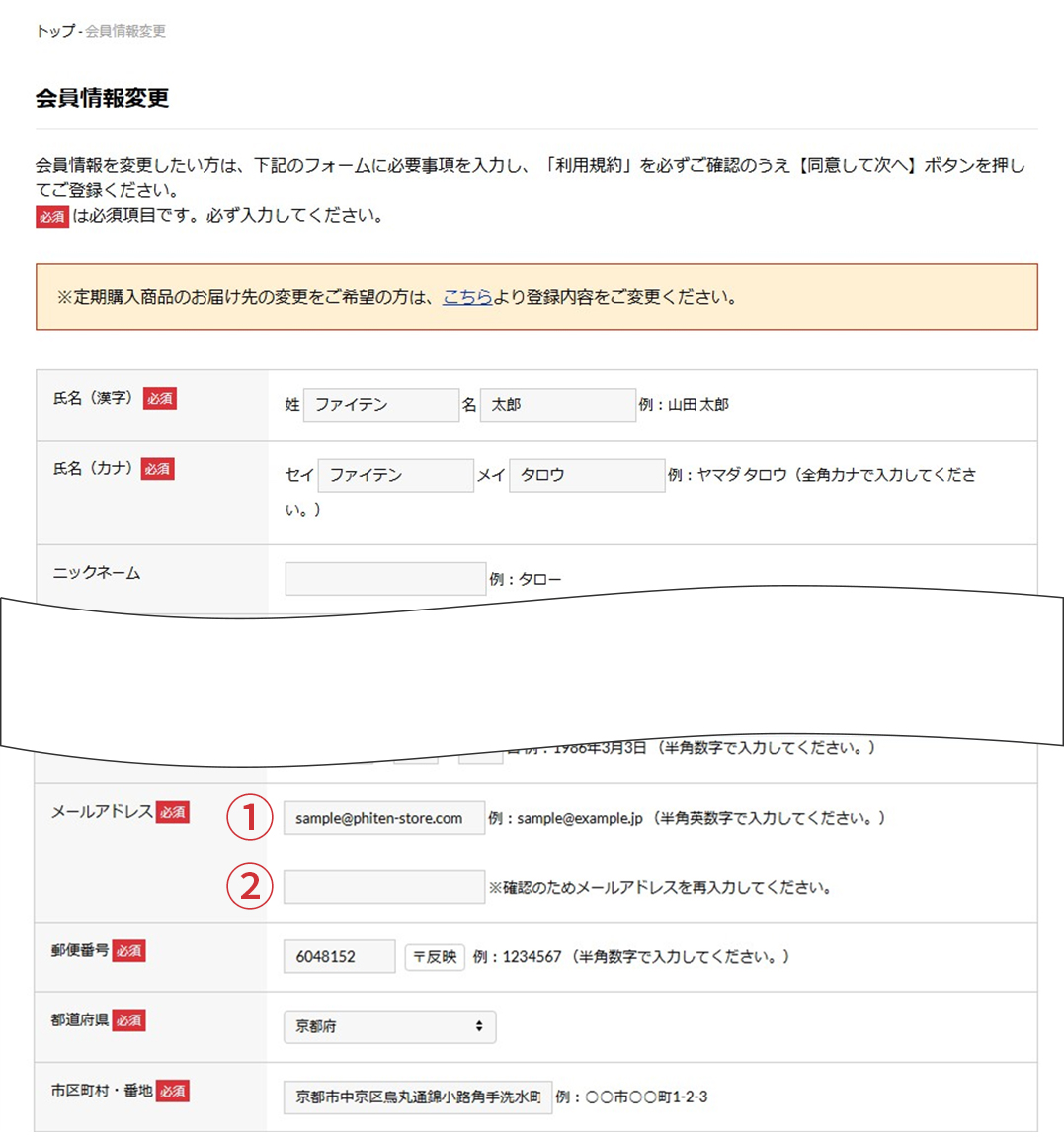The image size is (1064, 1138).
Task: Click the 必須 badge beside 氏名（カナ）
Action: pos(157,469)
